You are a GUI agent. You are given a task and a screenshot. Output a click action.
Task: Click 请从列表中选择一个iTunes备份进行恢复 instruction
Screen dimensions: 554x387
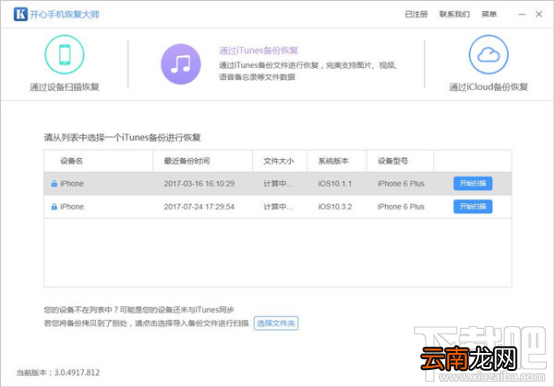[122, 137]
